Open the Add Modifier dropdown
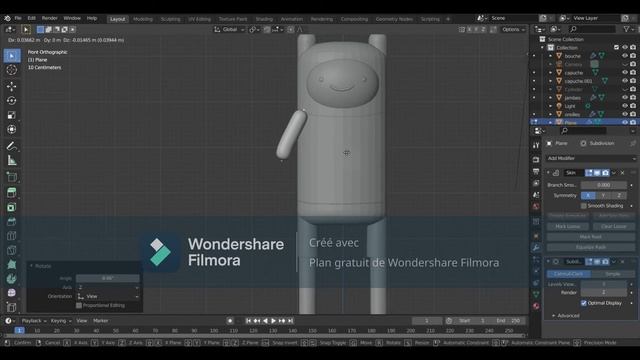The image size is (640, 360). (x=591, y=158)
